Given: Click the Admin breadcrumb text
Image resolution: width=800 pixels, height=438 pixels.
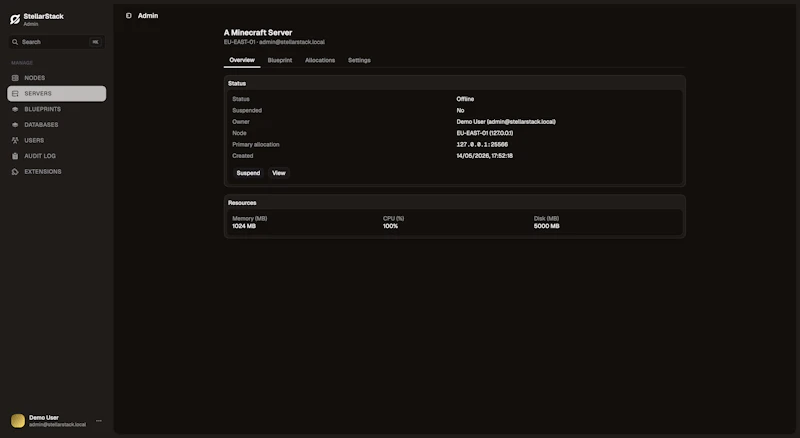Looking at the screenshot, I should click(x=148, y=16).
